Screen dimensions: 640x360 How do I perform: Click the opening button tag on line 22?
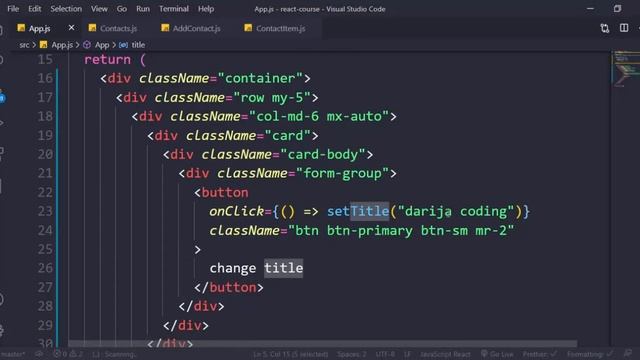(x=221, y=193)
